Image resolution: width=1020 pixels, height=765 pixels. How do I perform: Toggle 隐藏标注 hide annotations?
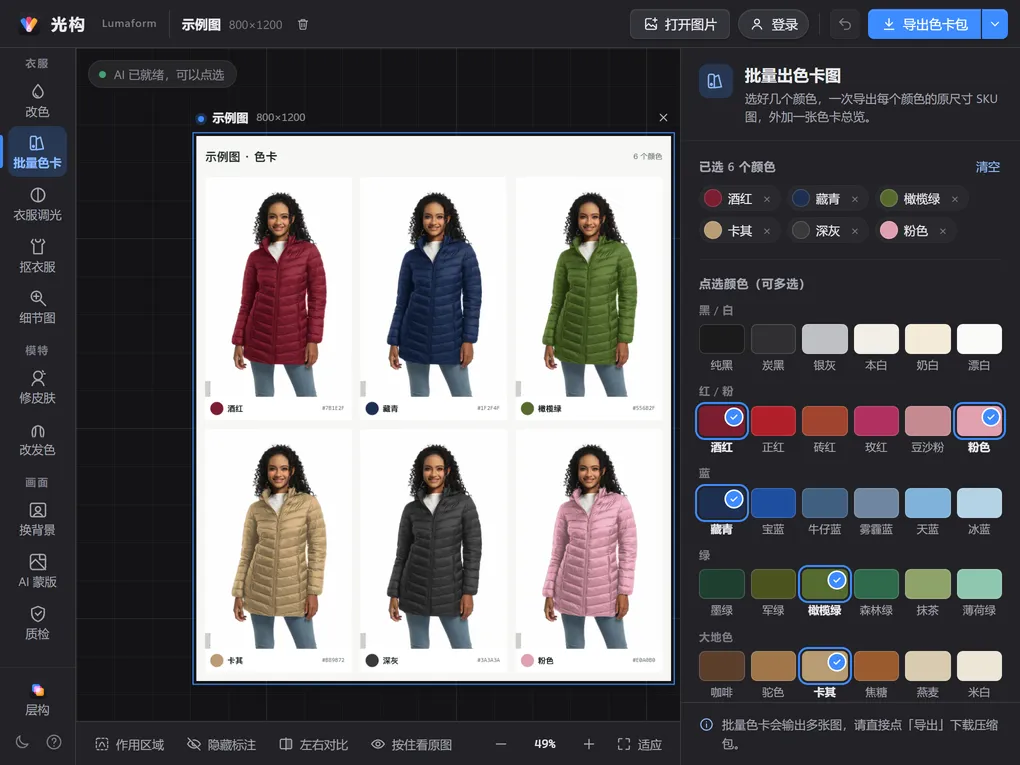coord(221,744)
